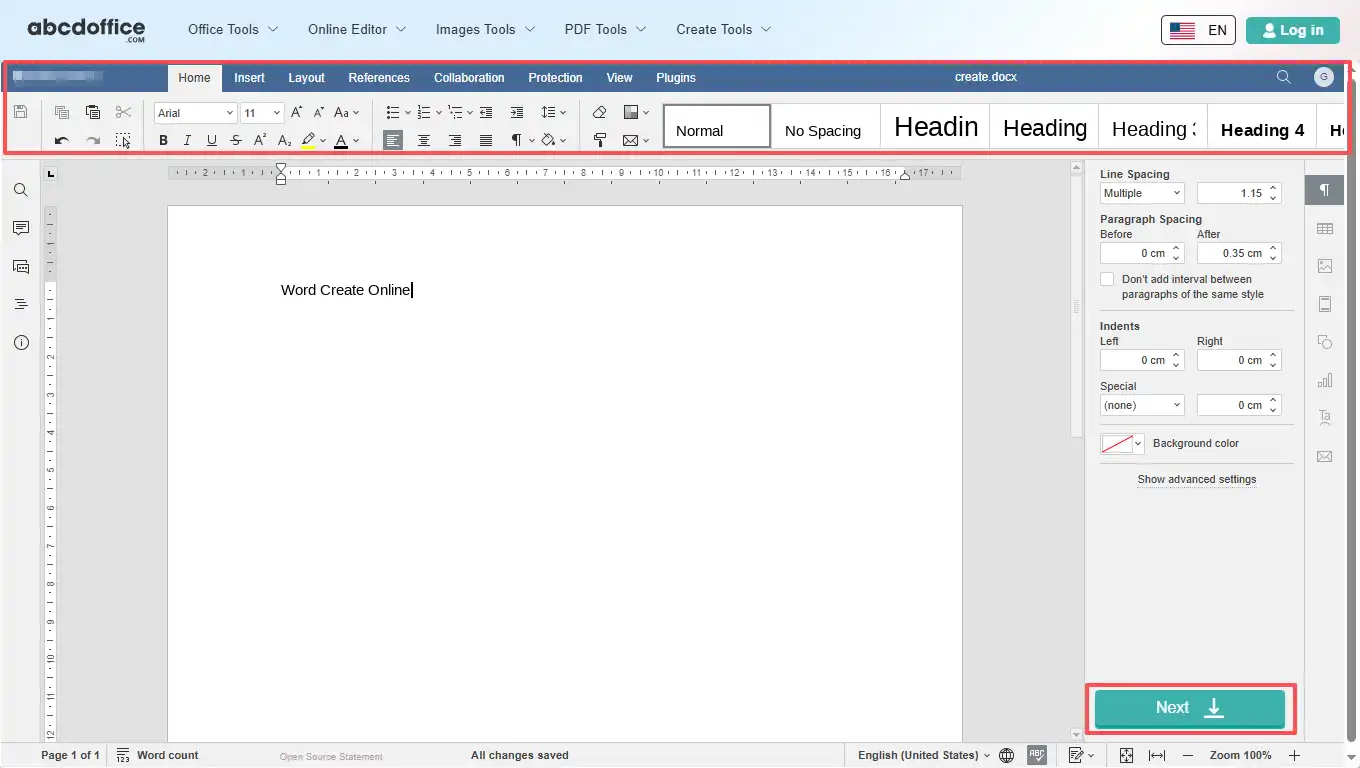Image resolution: width=1360 pixels, height=768 pixels.
Task: Open the Chat panel in left sidebar
Action: coord(20,266)
